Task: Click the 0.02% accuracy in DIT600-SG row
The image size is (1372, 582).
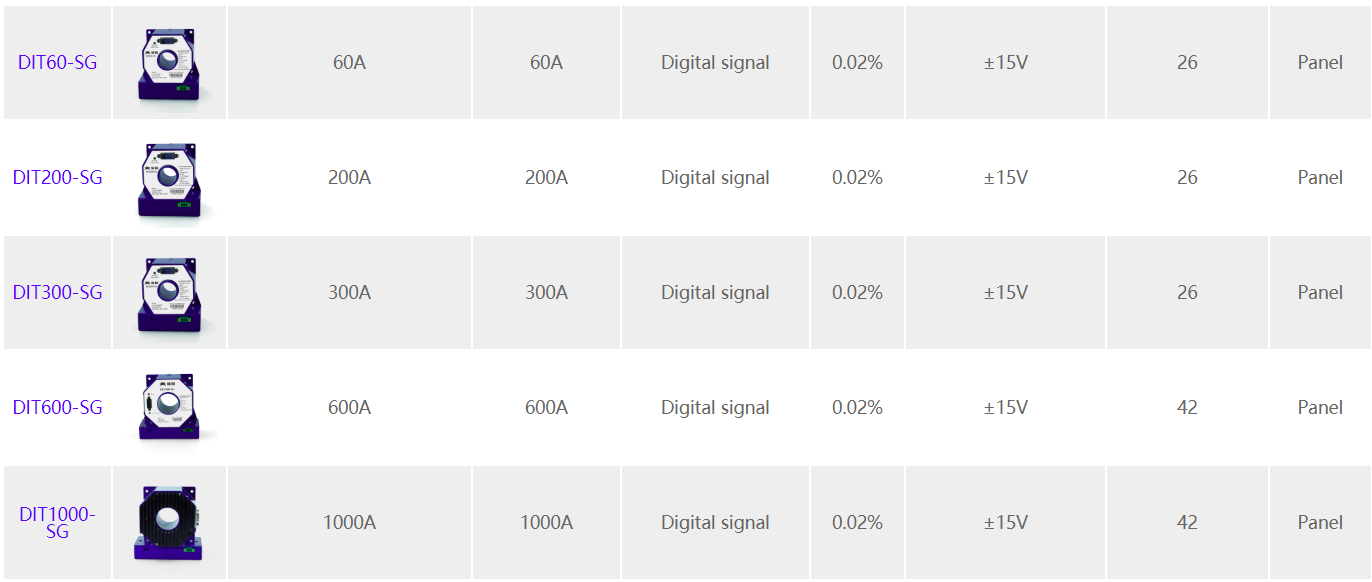Action: (857, 407)
